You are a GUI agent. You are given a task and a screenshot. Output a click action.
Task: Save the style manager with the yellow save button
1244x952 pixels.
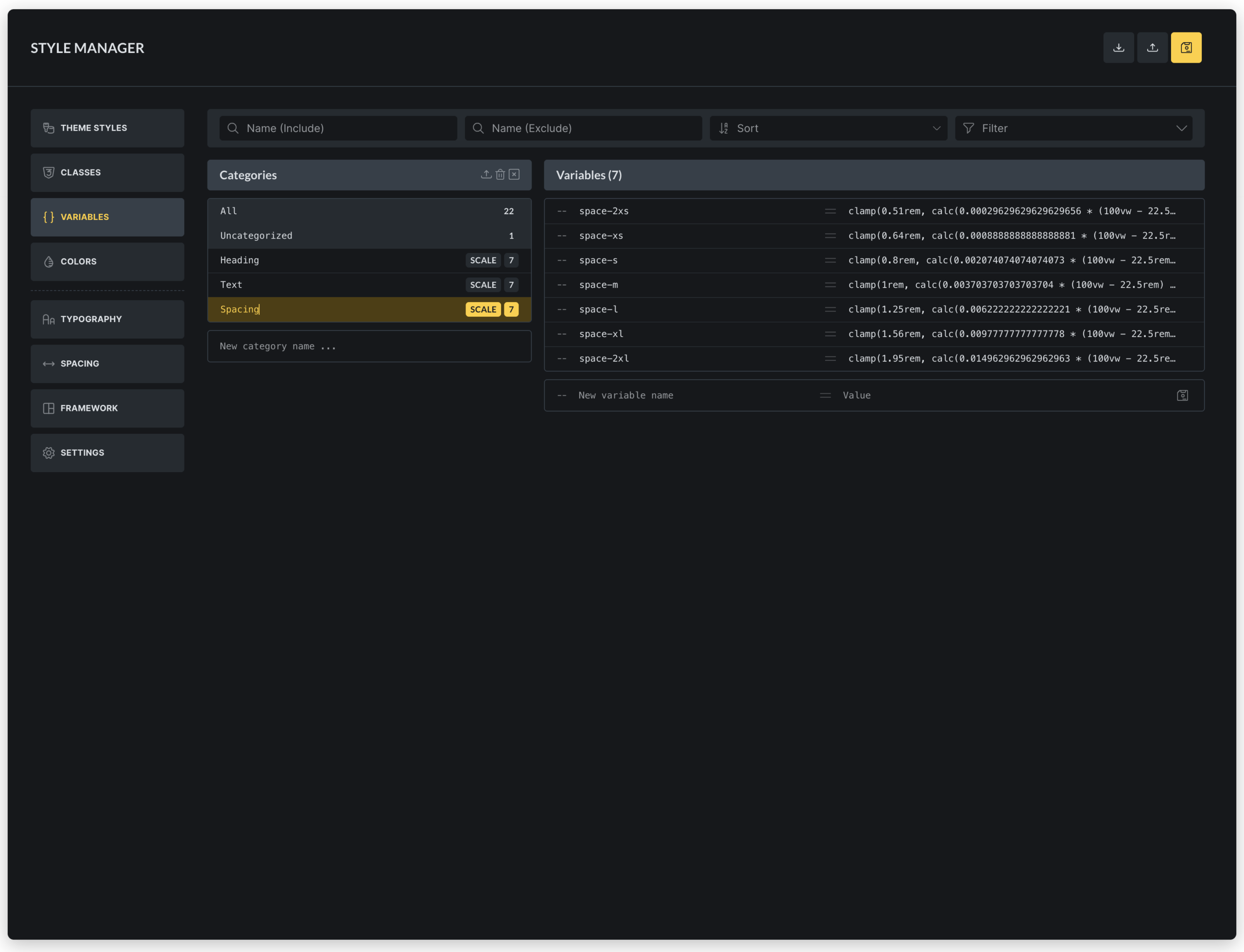point(1186,48)
